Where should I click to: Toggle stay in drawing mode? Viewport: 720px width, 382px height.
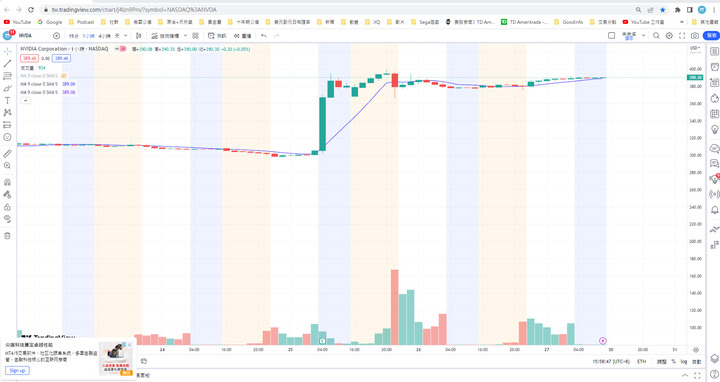(7, 195)
